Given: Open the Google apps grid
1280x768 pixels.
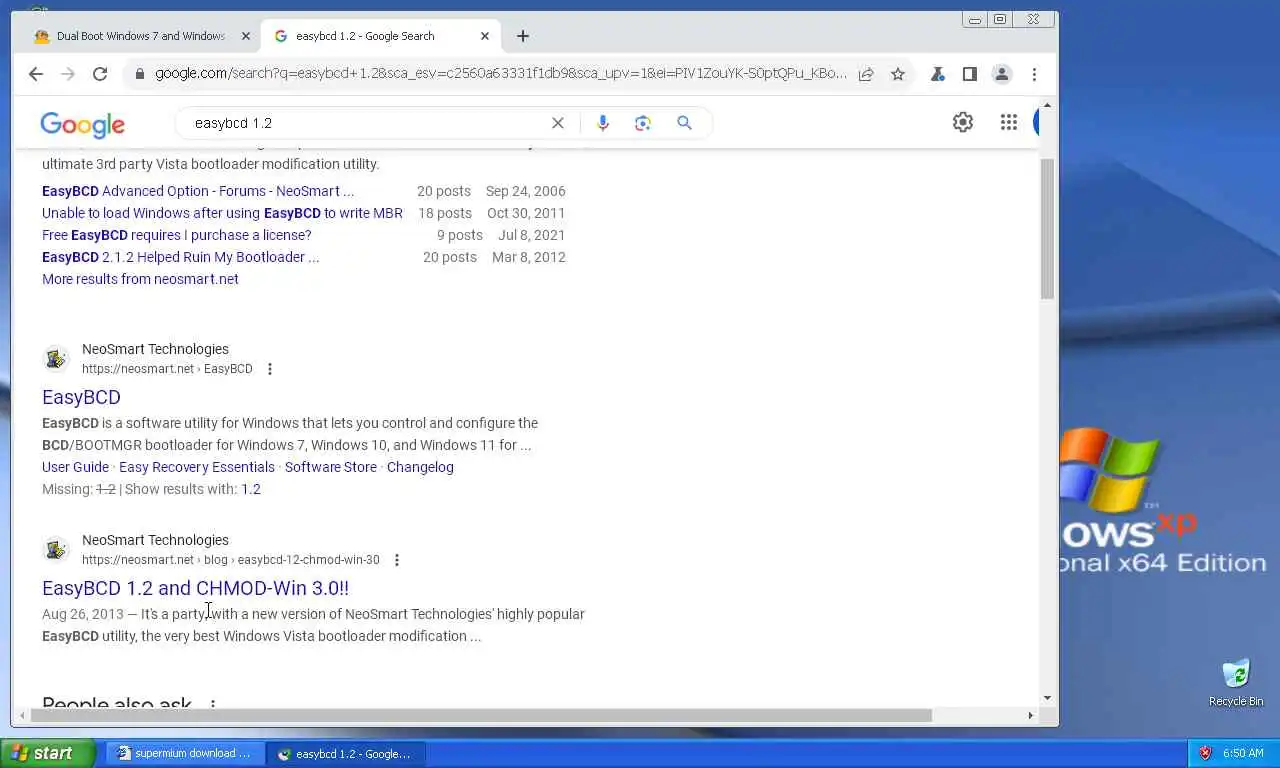Looking at the screenshot, I should click(1009, 122).
